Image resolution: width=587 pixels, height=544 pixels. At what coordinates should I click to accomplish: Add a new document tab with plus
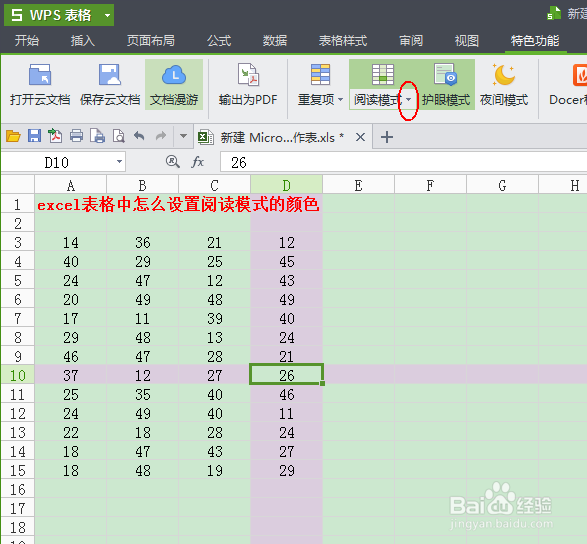point(387,137)
